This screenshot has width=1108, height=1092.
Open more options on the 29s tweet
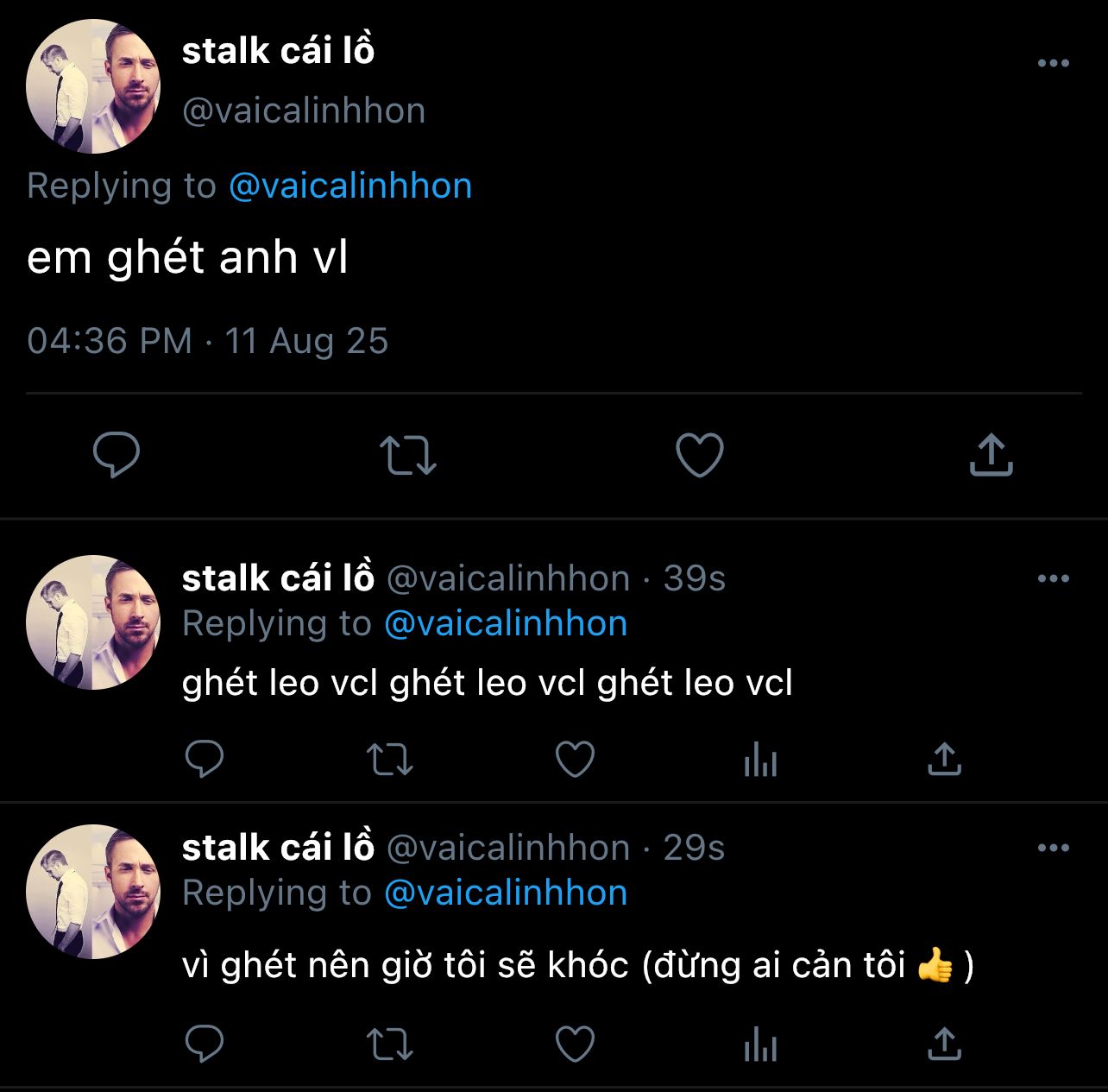point(1053,848)
